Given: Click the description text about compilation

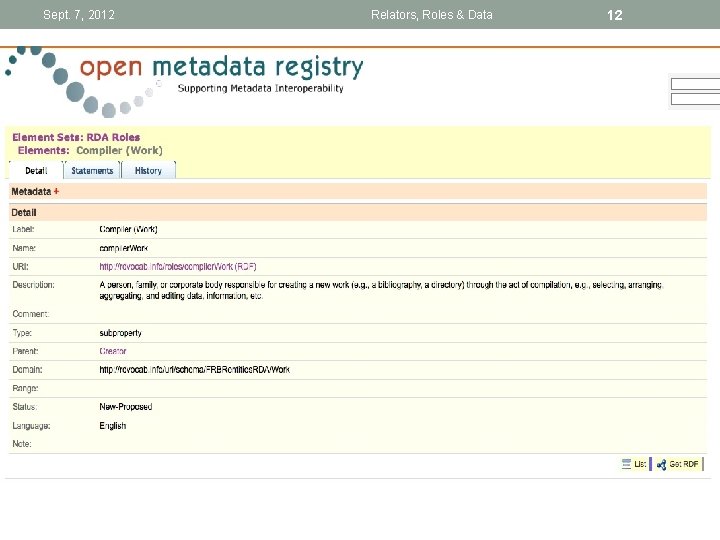Looking at the screenshot, I should [x=381, y=290].
